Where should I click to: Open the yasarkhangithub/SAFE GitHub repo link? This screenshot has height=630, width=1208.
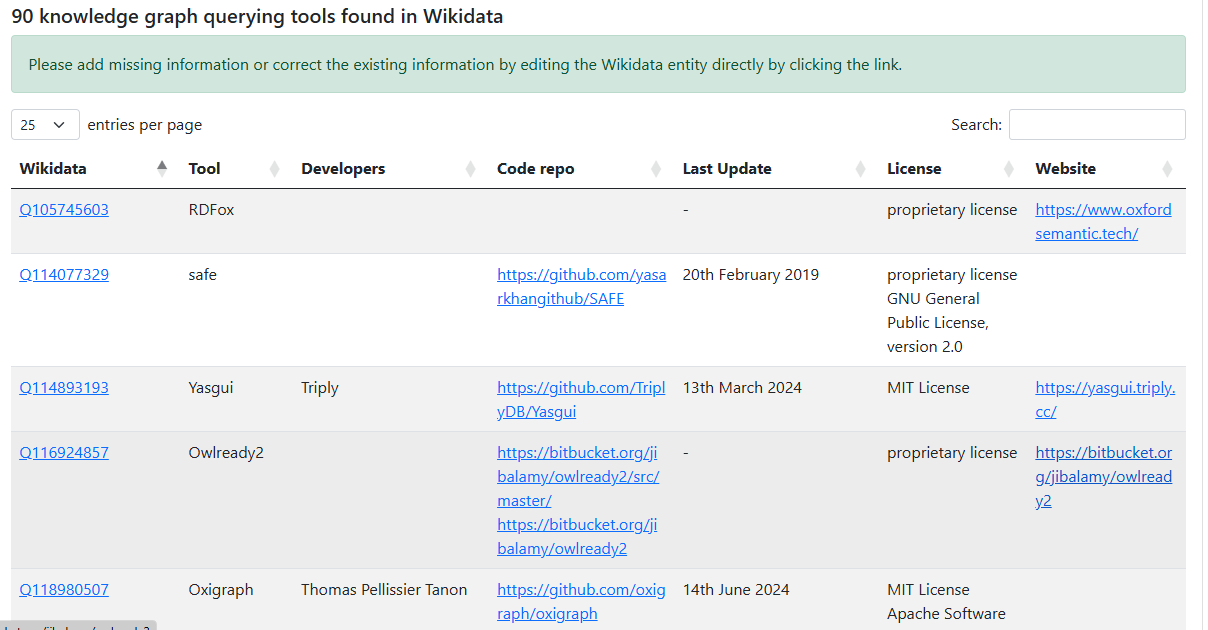[x=581, y=287]
